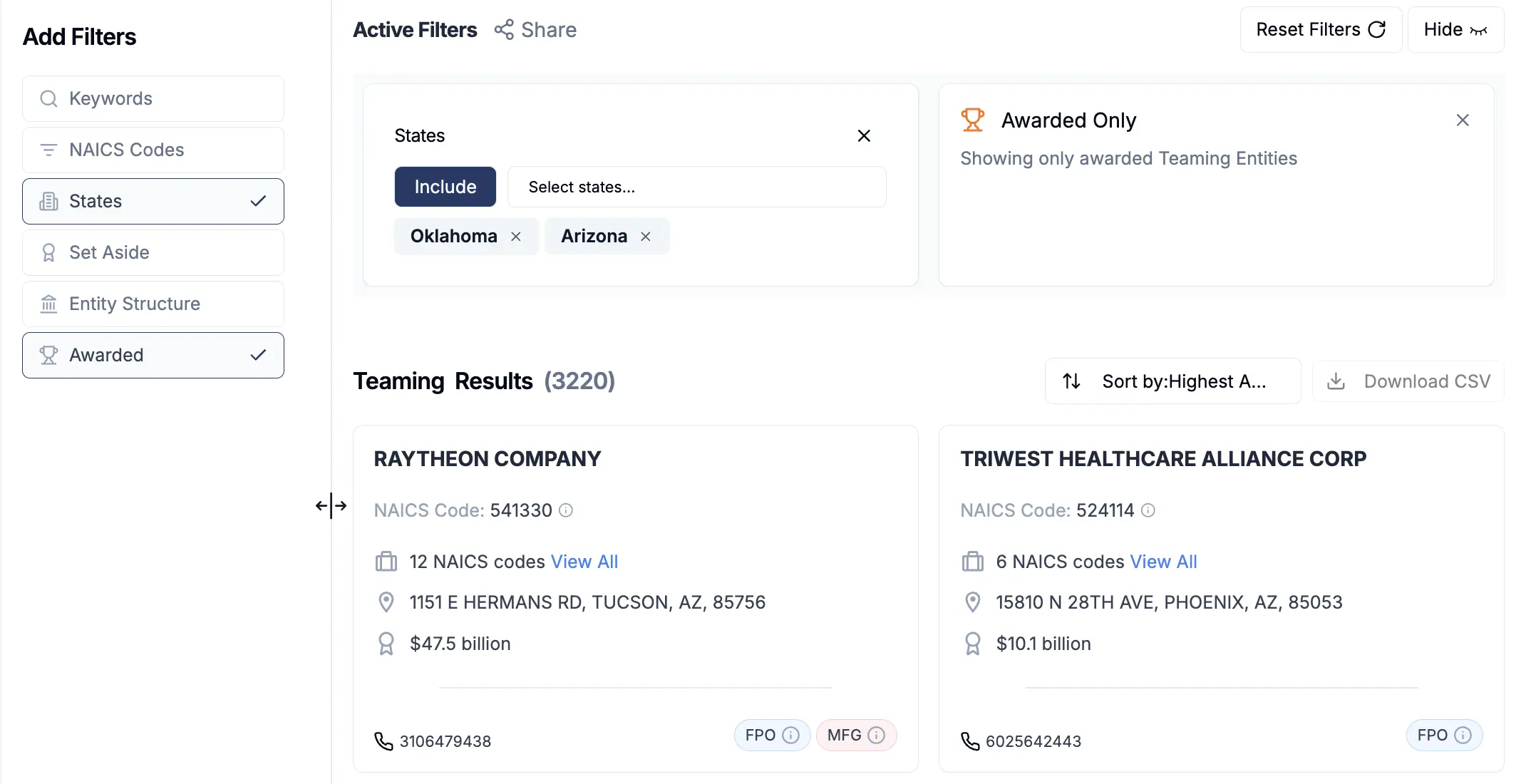Image resolution: width=1521 pixels, height=784 pixels.
Task: Click the $10.1 billion amount
Action: click(x=1043, y=644)
